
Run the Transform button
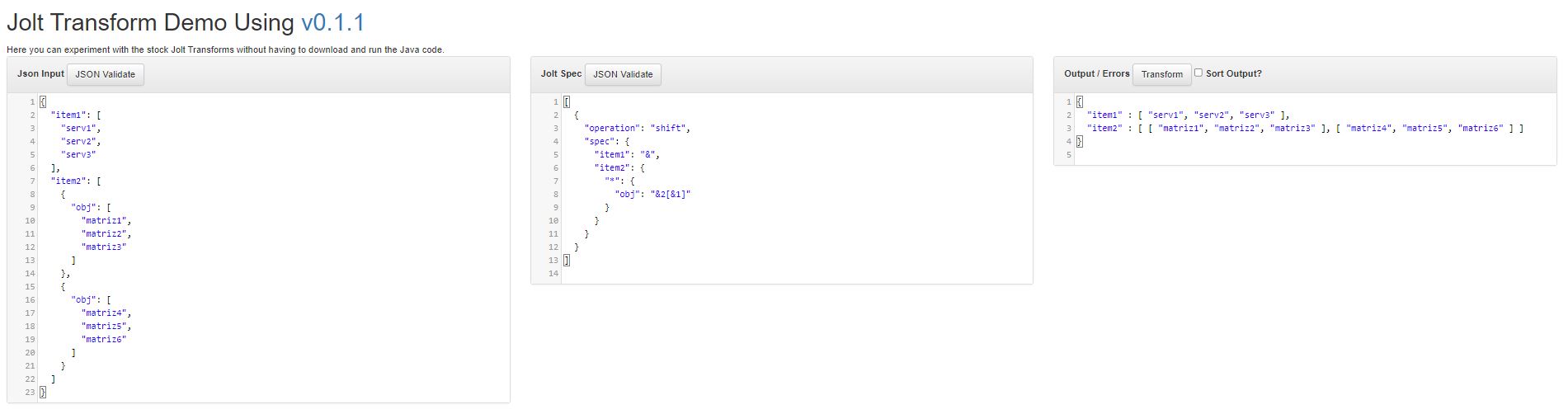pos(1162,74)
